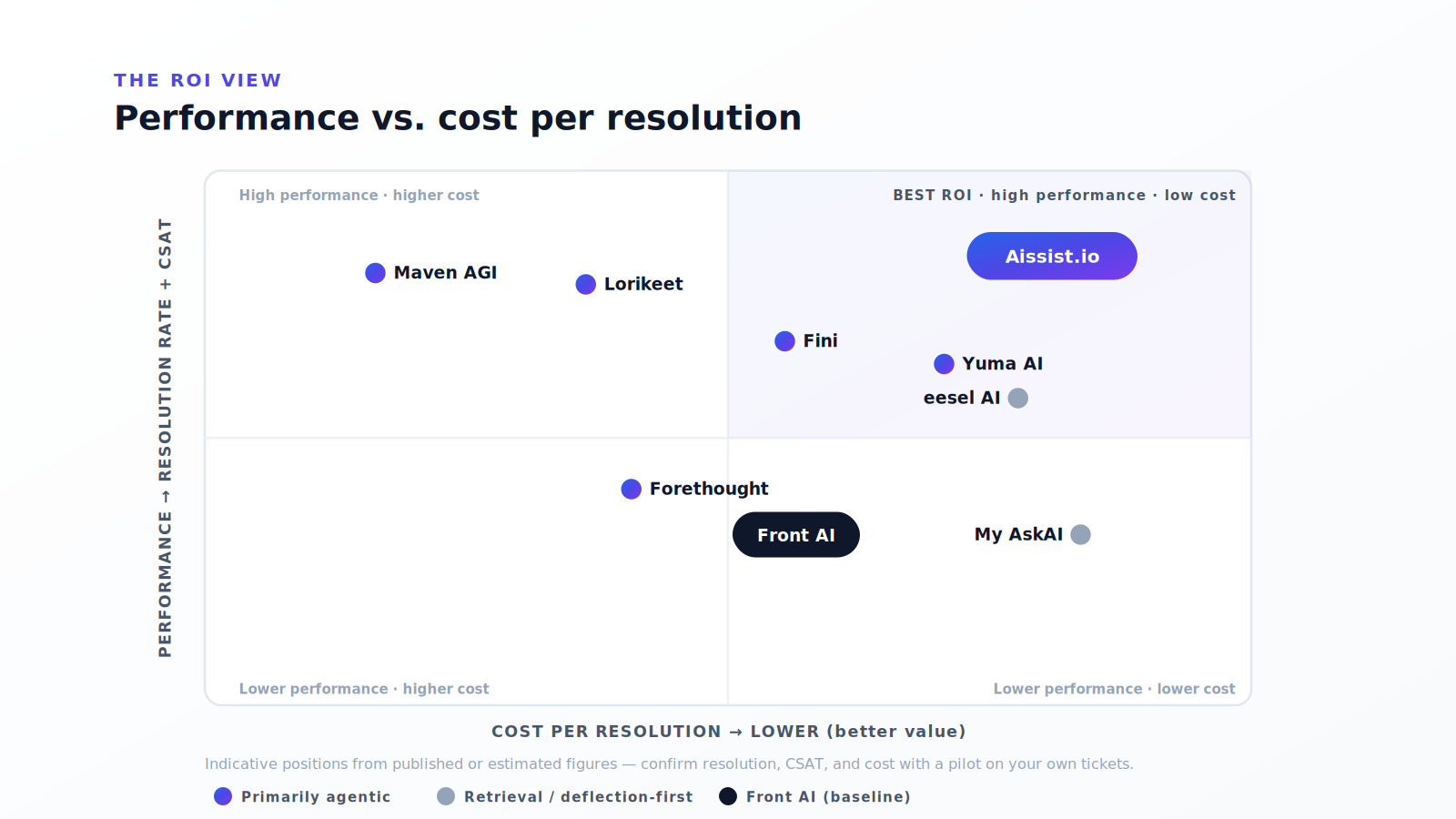Click the Lower performance · lower cost label
Screen dimensions: 1456x819
pyautogui.click(x=1114, y=689)
